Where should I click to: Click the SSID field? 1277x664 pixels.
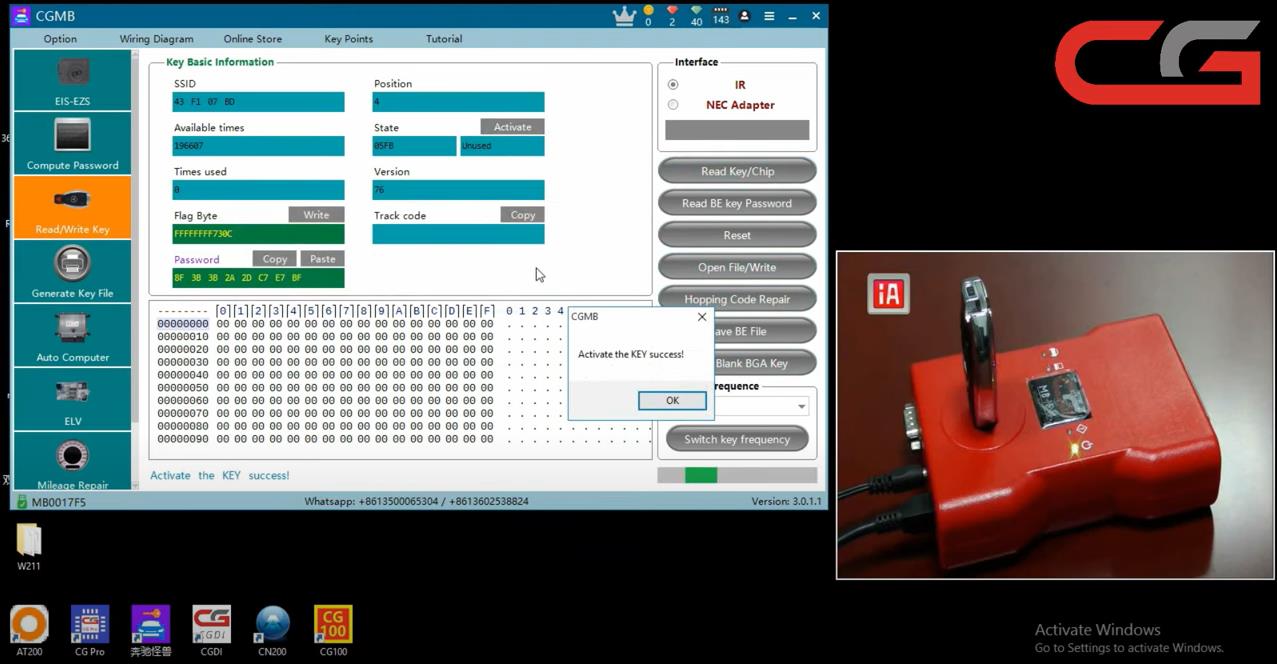[258, 102]
